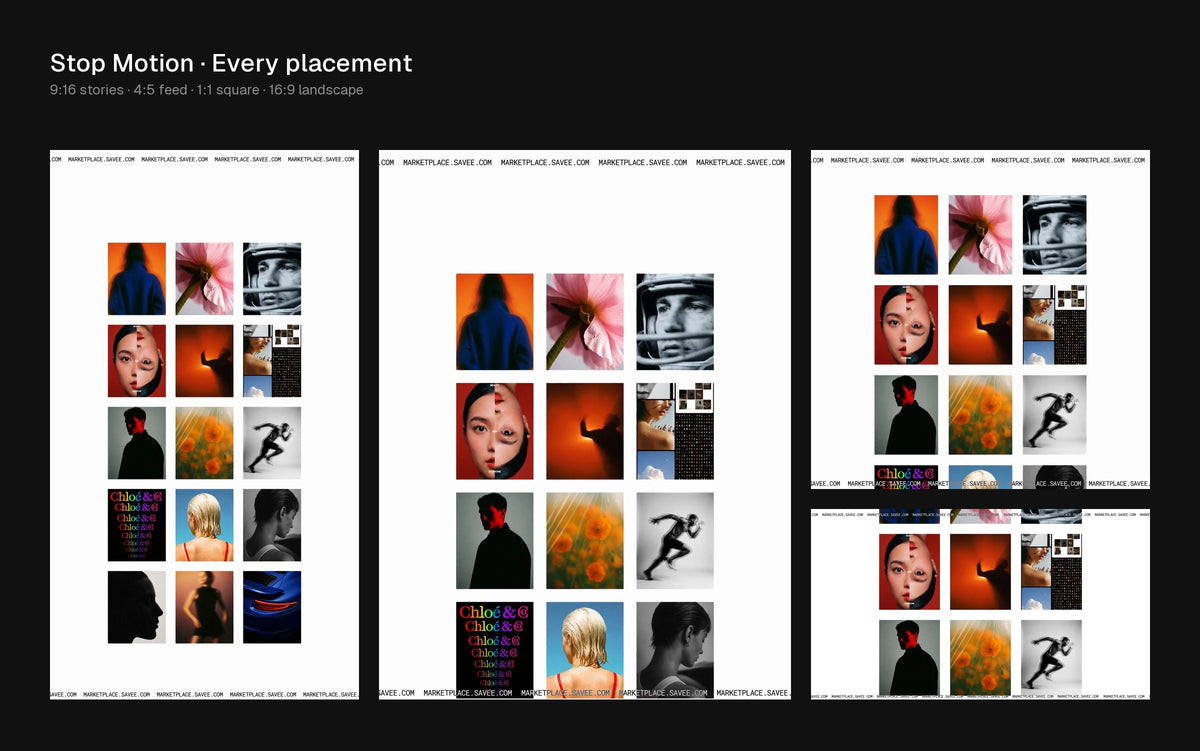Select the grayscale woman looking down thumbnail in the feed panel
This screenshot has width=1200, height=751.
point(675,649)
